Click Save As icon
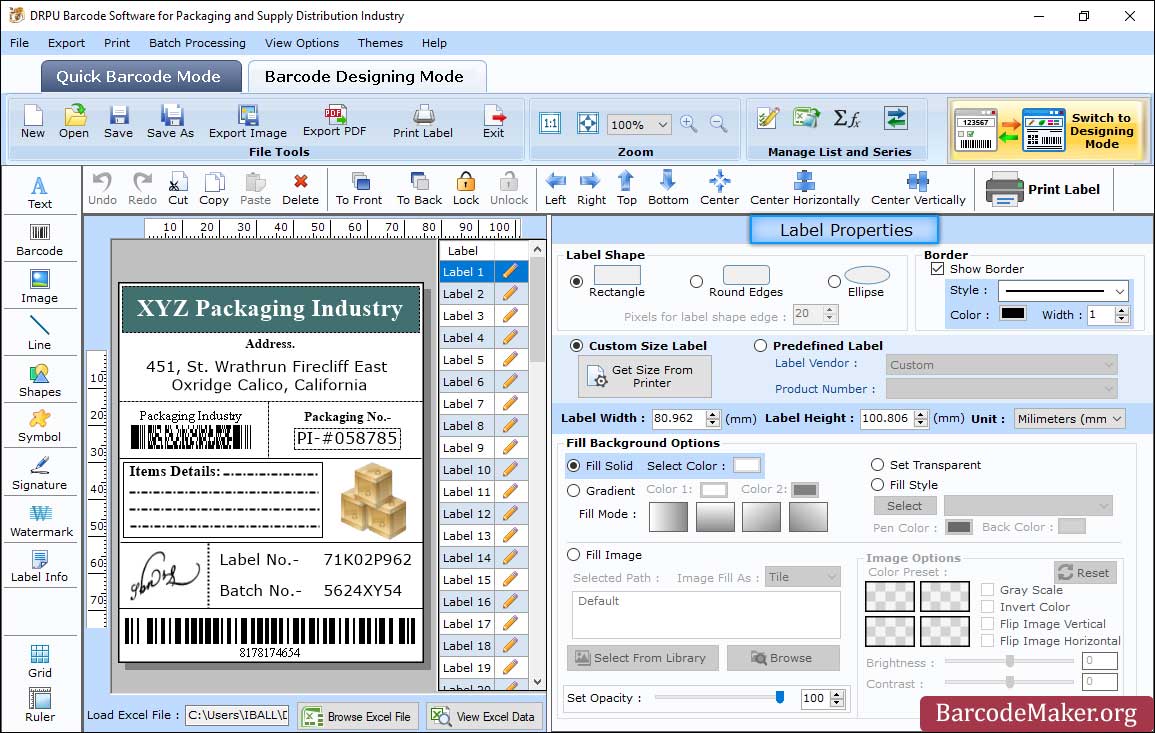 point(170,122)
